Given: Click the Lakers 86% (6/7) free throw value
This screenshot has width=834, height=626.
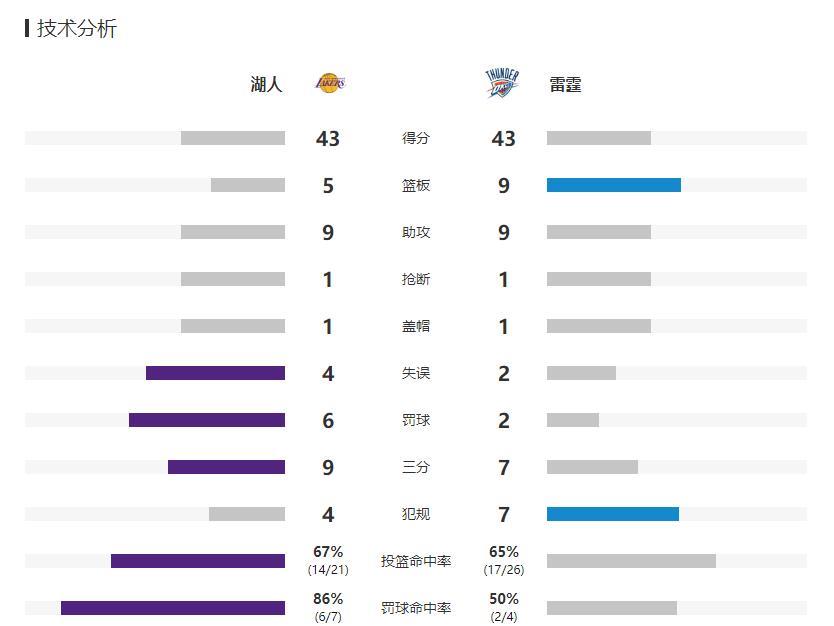Looking at the screenshot, I should tap(328, 607).
